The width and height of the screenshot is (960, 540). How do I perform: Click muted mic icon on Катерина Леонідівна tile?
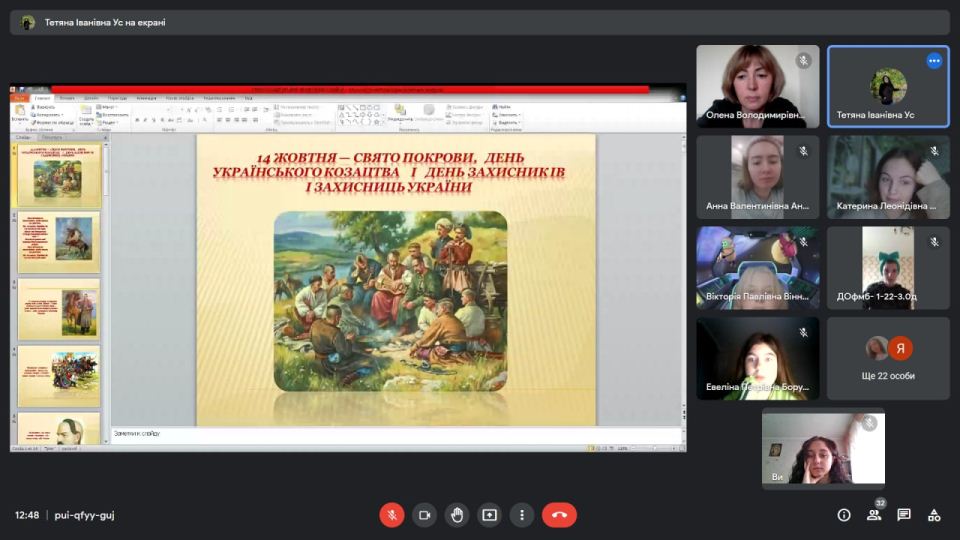click(x=934, y=152)
